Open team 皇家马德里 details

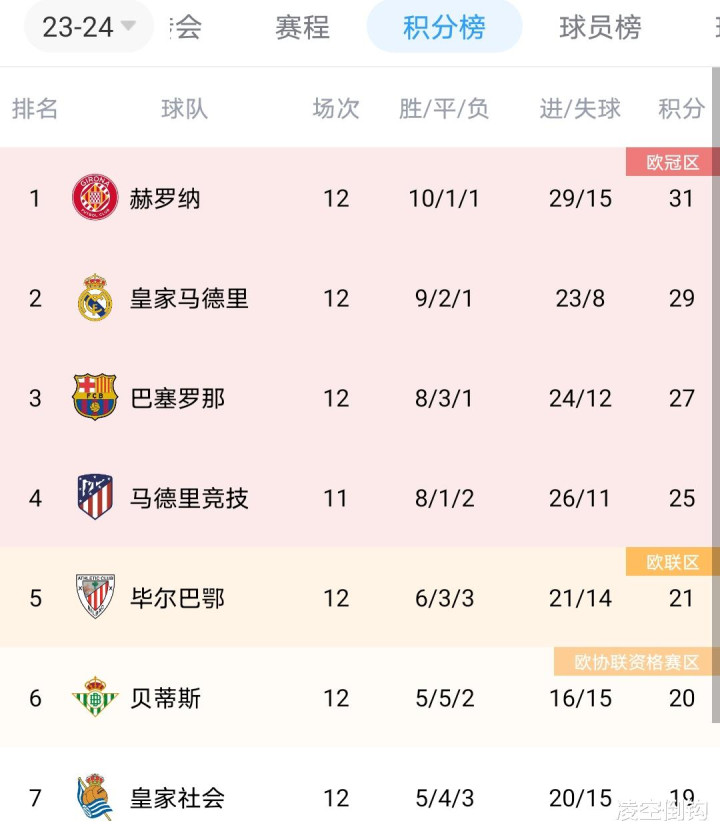pos(189,298)
